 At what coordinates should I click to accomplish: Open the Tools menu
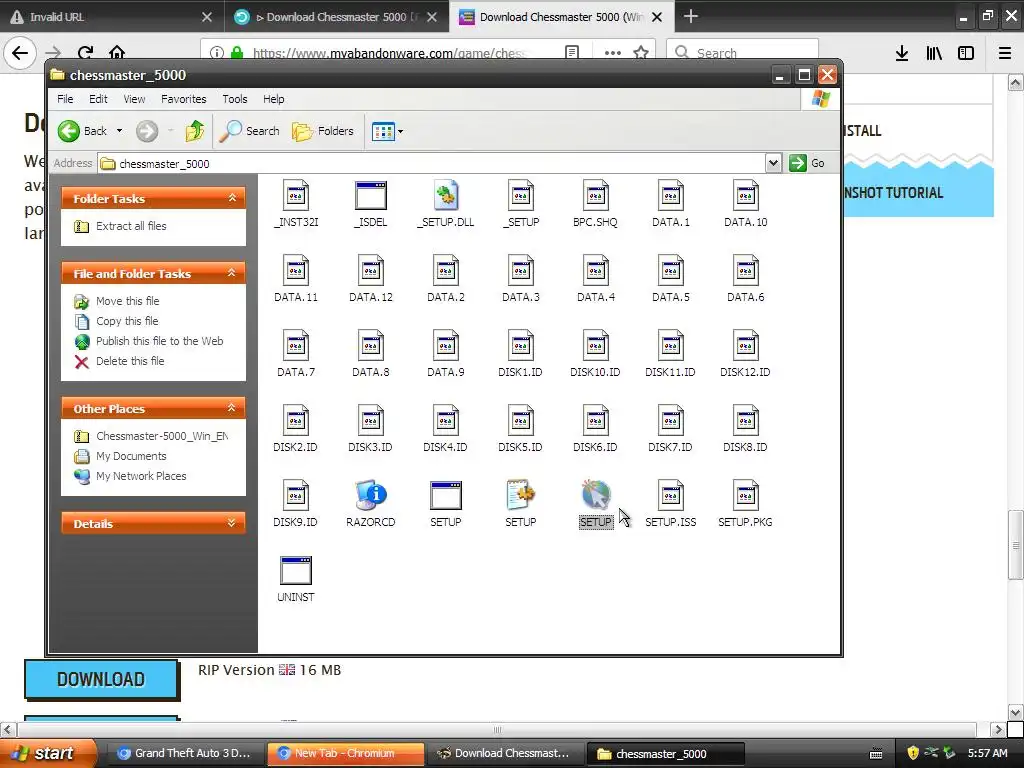click(234, 99)
